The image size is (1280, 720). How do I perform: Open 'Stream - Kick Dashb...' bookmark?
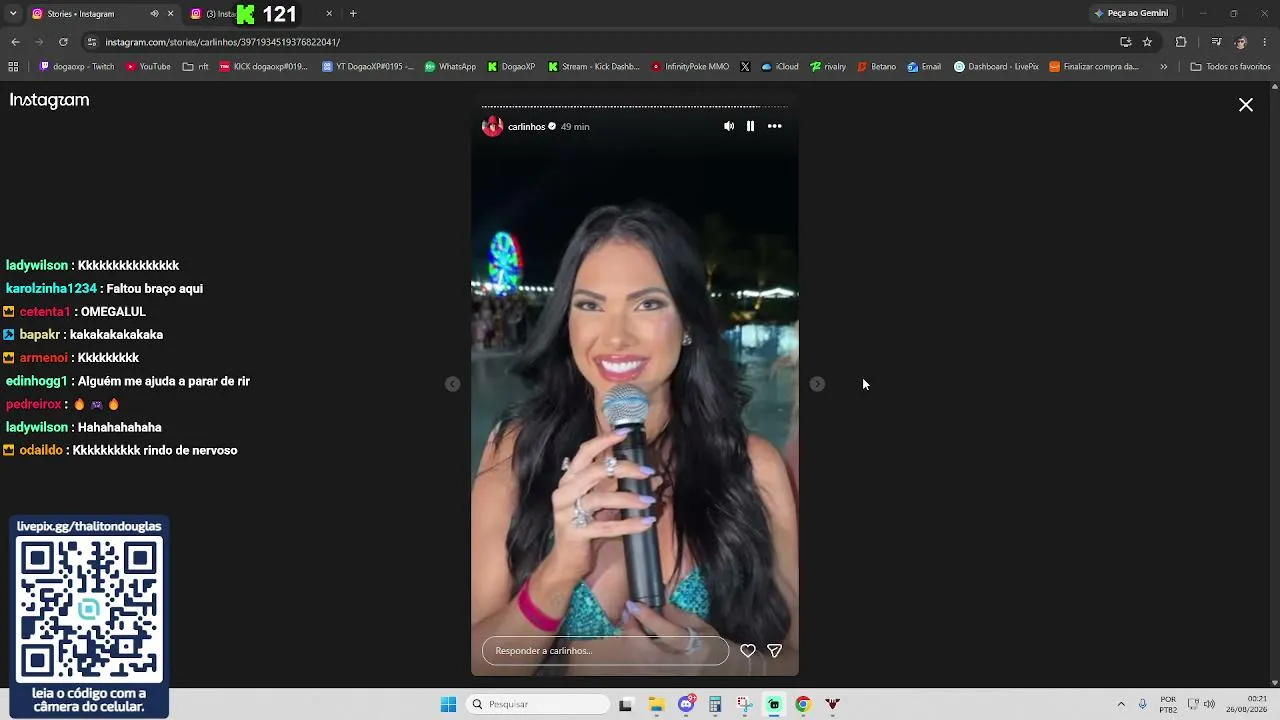click(593, 67)
